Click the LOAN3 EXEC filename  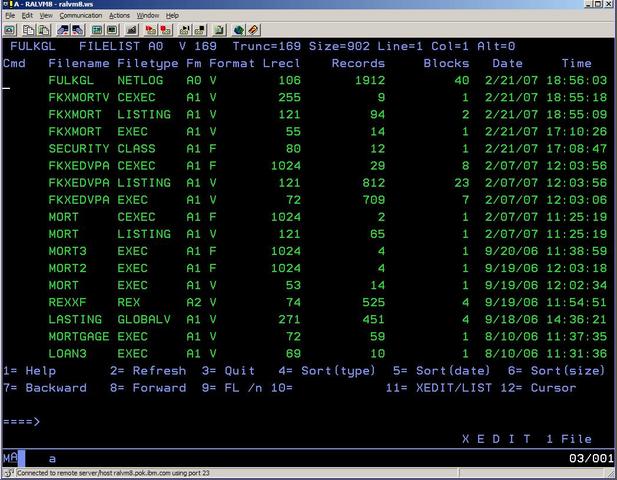(67, 353)
